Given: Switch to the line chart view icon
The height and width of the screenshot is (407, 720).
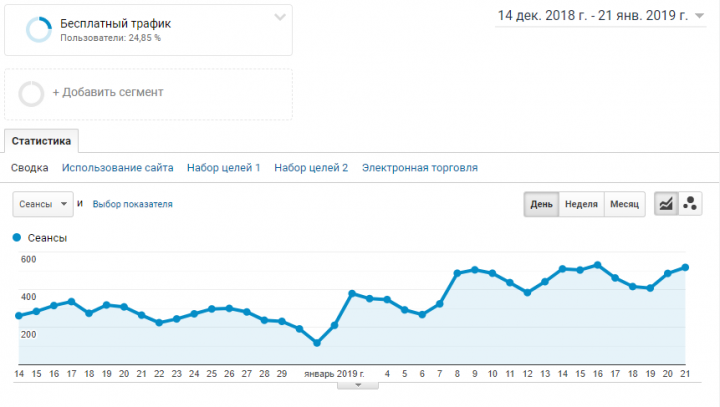Looking at the screenshot, I should [666, 204].
